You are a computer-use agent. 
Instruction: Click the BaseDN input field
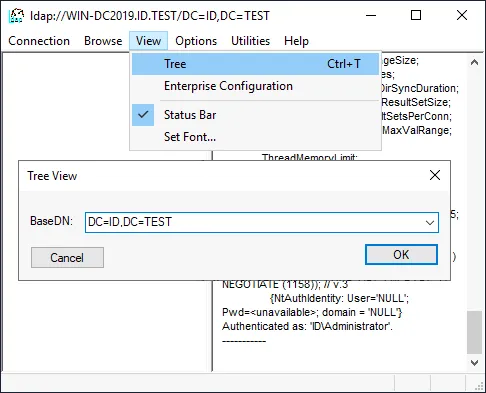[x=262, y=222]
